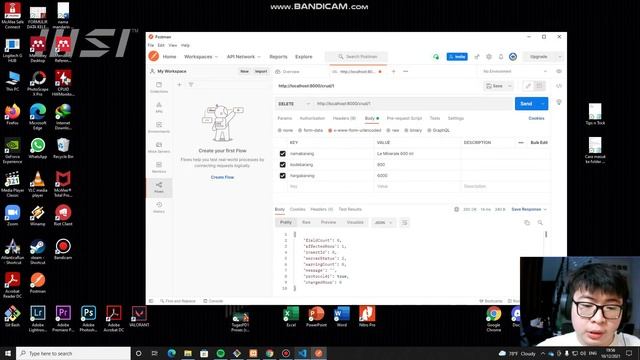Click the Postman logo in the header

point(154,56)
